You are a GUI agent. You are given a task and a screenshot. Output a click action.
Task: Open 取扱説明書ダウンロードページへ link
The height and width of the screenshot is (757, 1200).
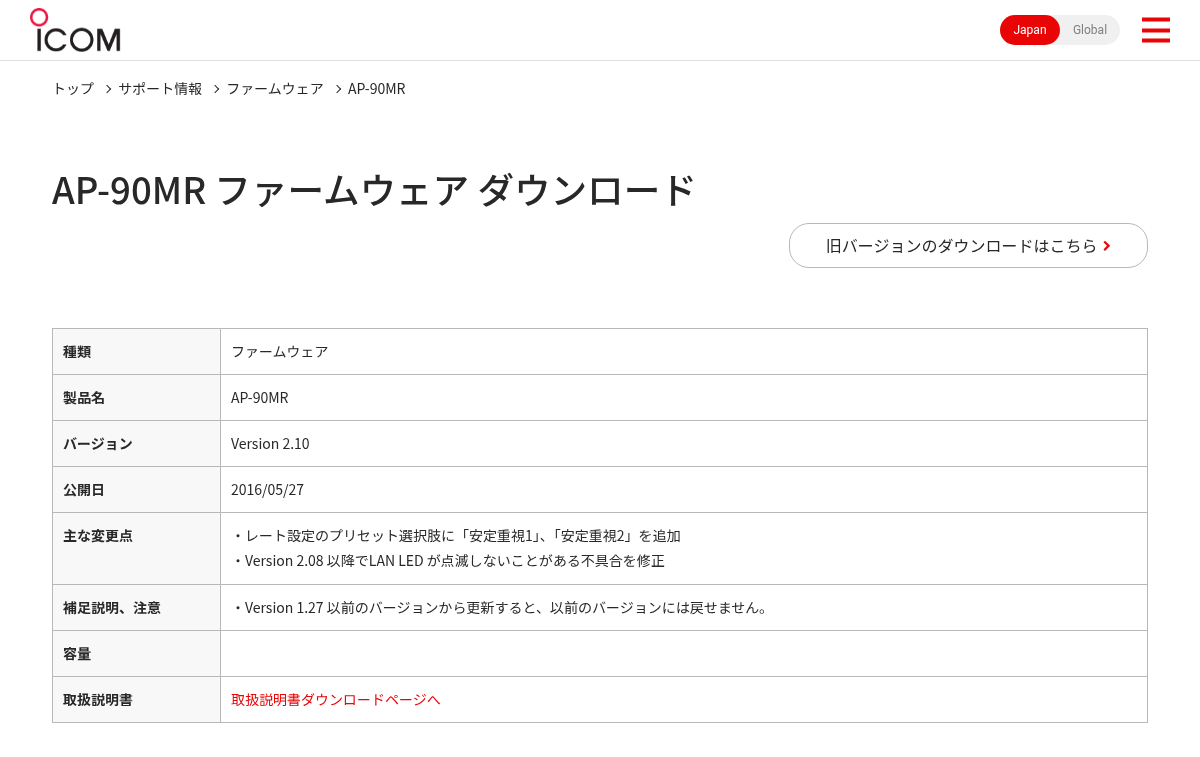pos(336,699)
